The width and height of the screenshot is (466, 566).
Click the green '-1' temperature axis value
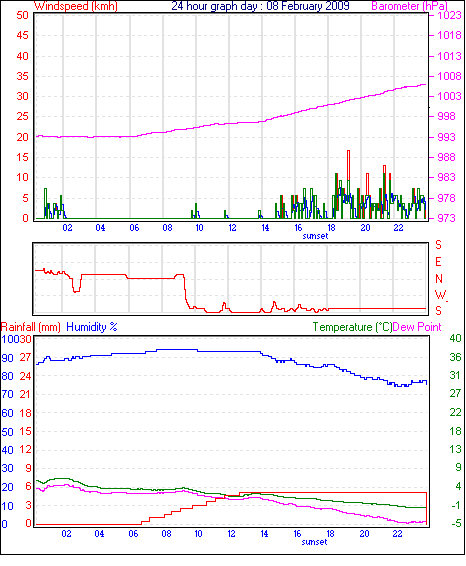coord(456,505)
